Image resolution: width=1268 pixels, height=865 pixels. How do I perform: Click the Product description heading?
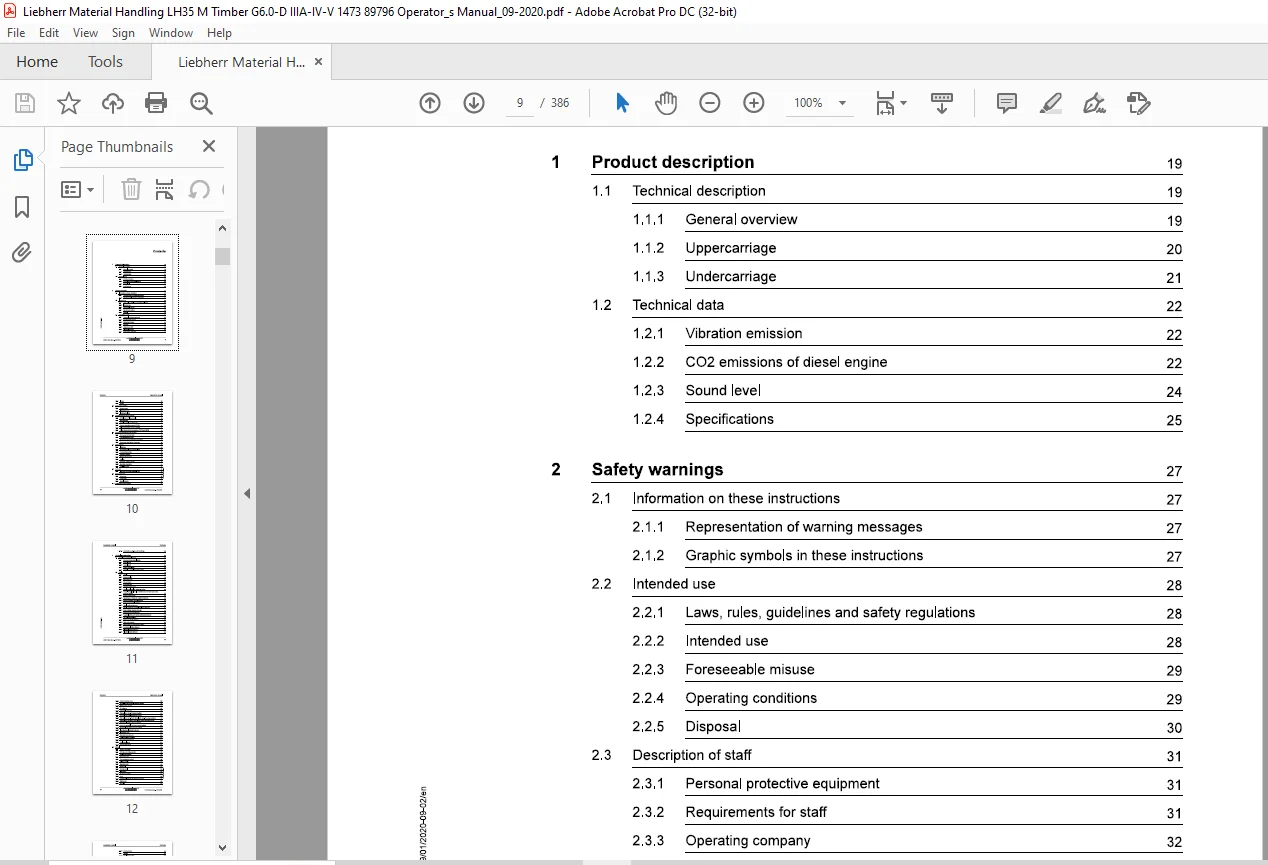pyautogui.click(x=673, y=162)
